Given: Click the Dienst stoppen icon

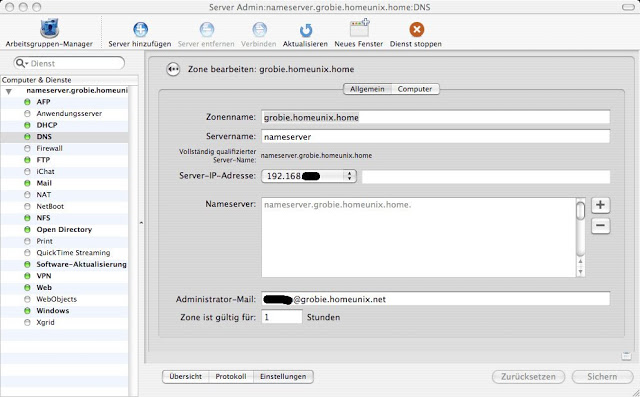Looking at the screenshot, I should tap(416, 29).
